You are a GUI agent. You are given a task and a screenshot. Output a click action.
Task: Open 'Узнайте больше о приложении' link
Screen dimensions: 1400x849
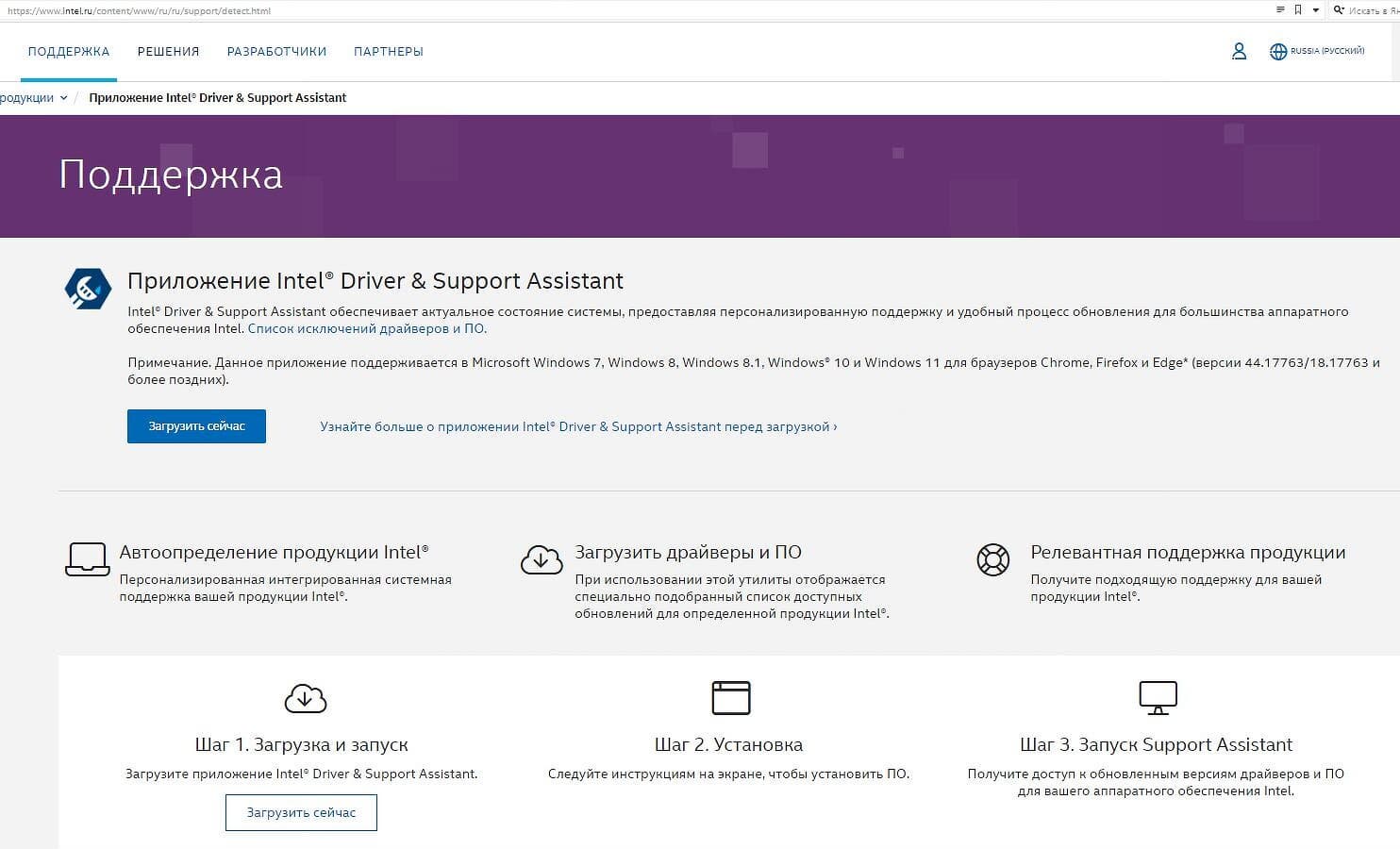click(x=578, y=426)
